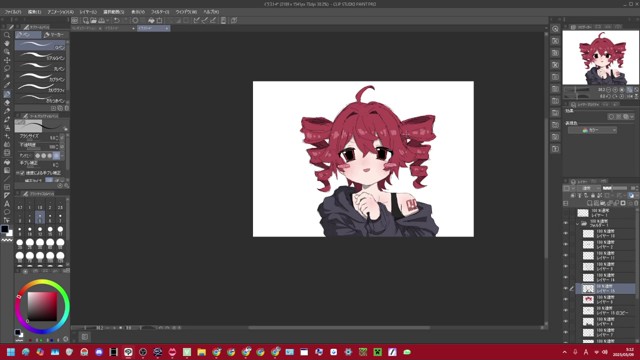Image resolution: width=640 pixels, height=360 pixels.
Task: Select the Lasso selection tool
Action: pyautogui.click(x=7, y=68)
